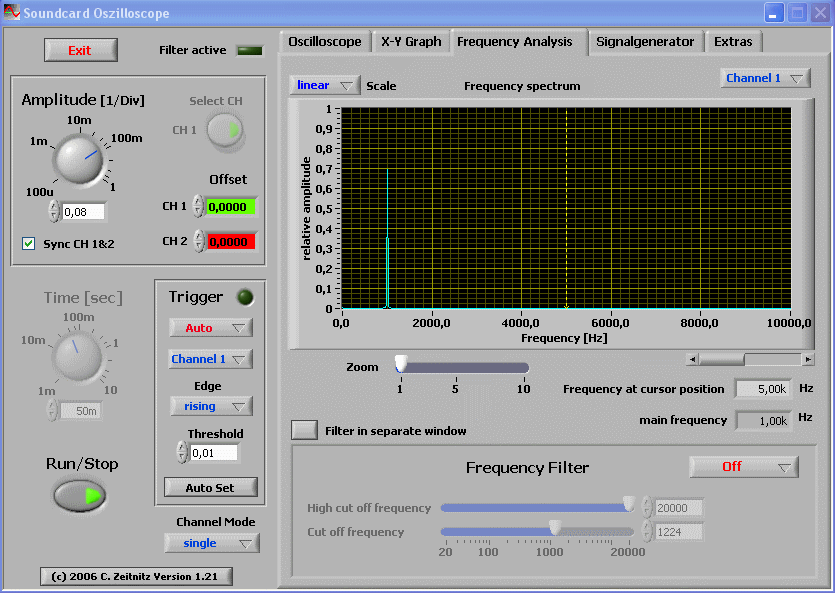The image size is (835, 593).
Task: Click the green Filter active indicator LED
Action: pos(250,51)
